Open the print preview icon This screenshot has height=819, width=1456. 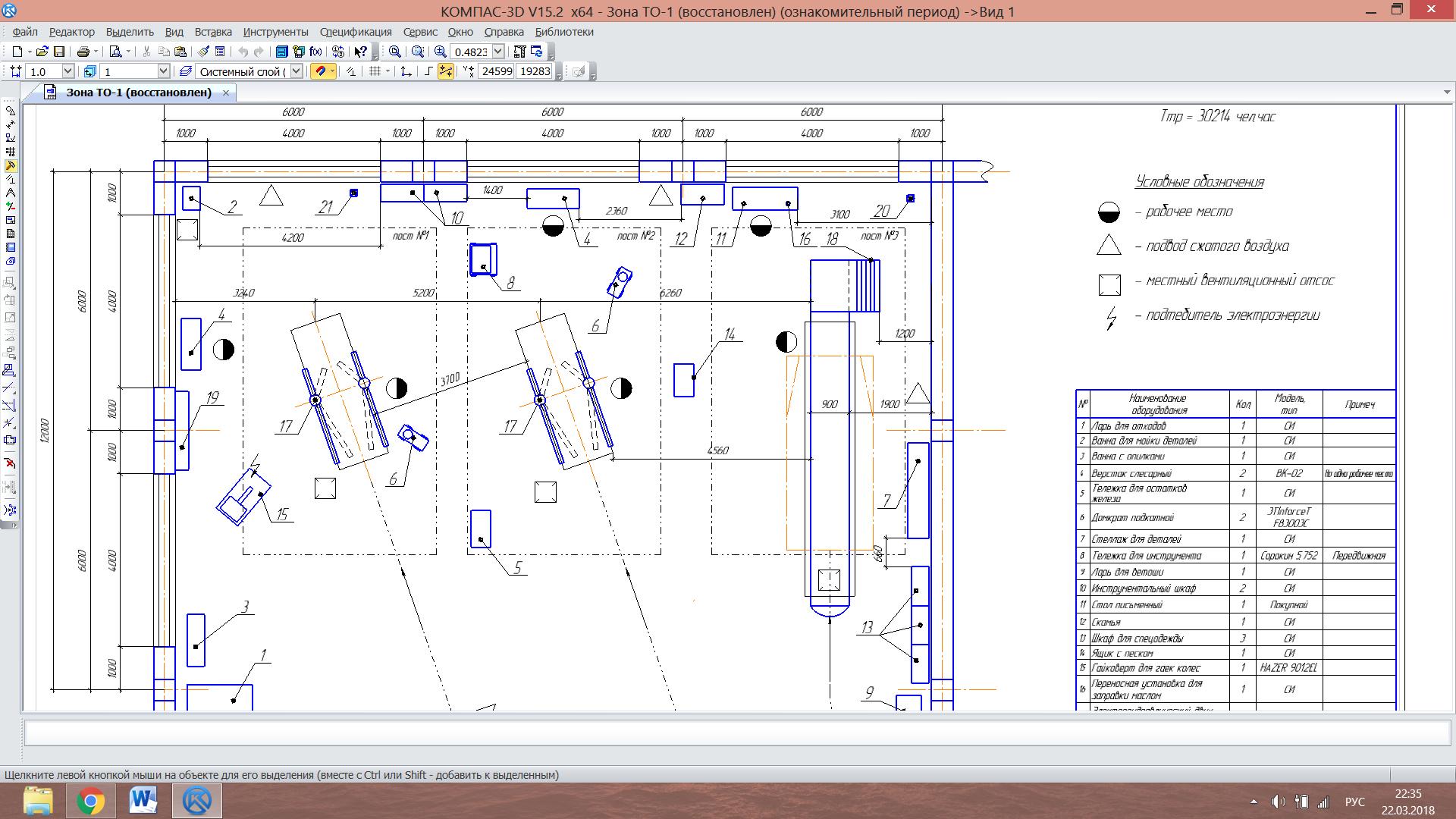click(115, 52)
